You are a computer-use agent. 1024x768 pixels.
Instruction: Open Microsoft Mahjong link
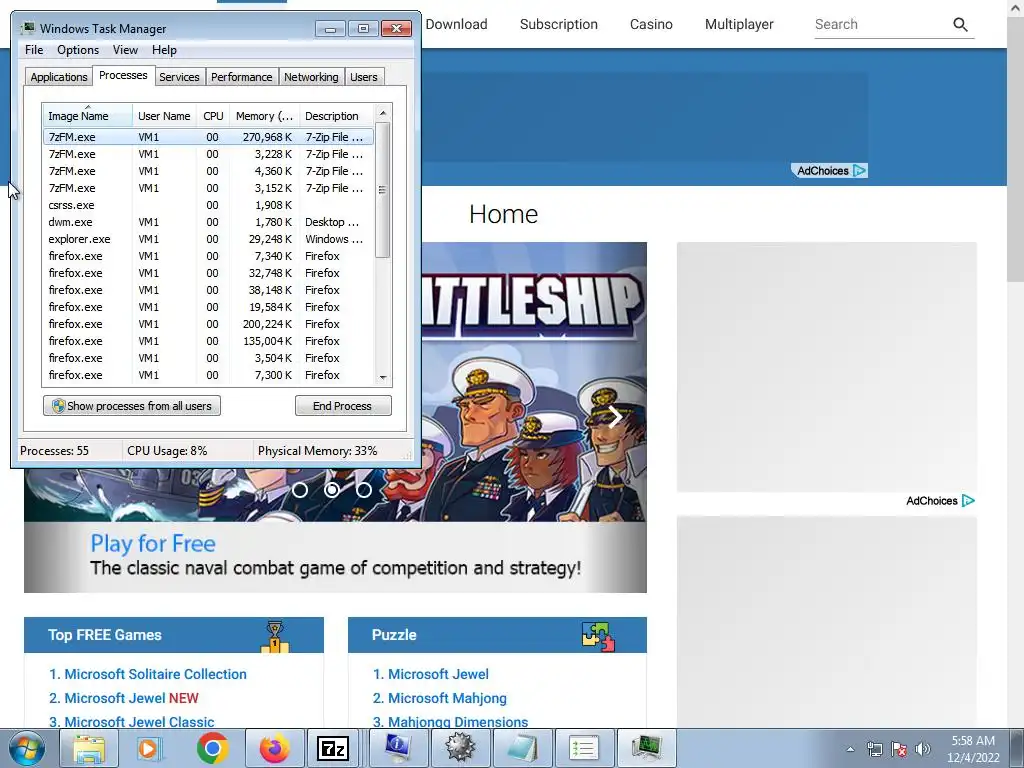pos(447,698)
